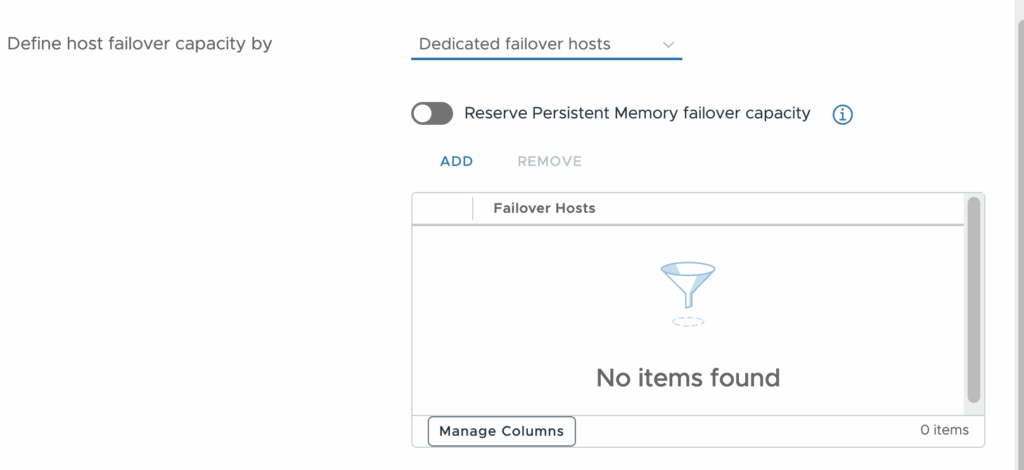
Task: Click the REMOVE button above the table
Action: pyautogui.click(x=549, y=161)
